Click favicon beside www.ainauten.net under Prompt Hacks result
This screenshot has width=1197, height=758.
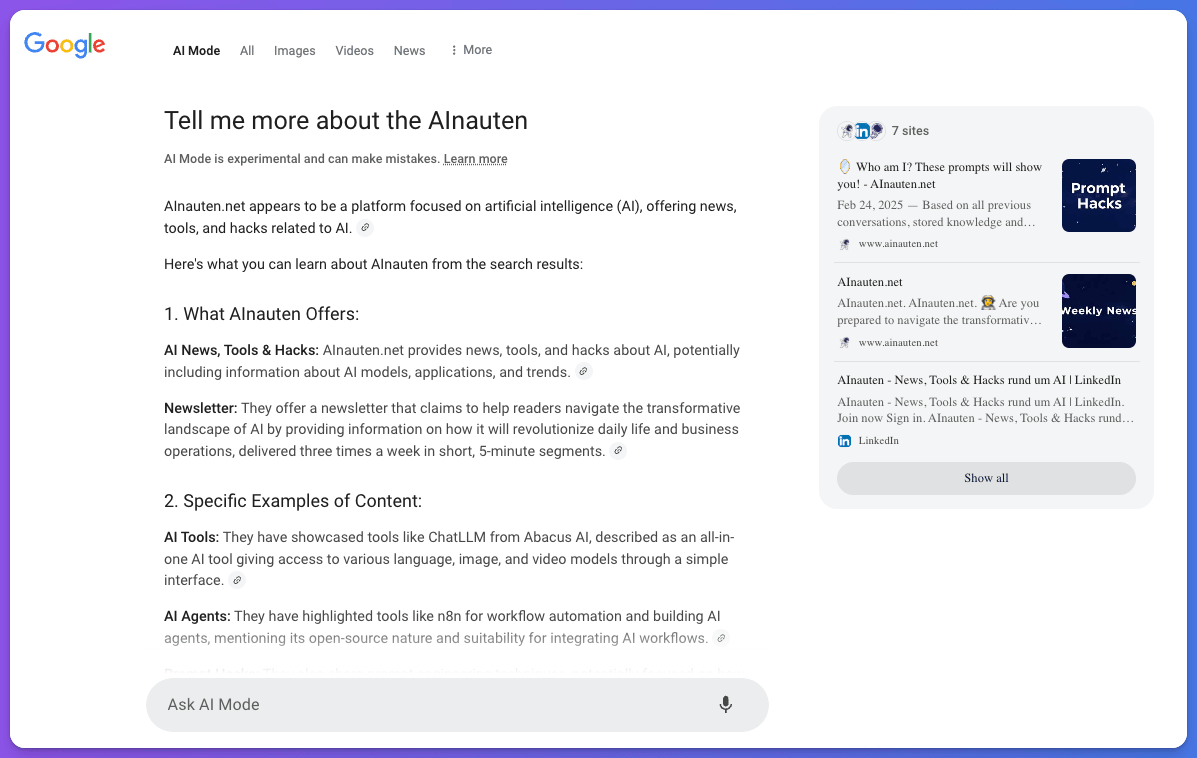844,244
